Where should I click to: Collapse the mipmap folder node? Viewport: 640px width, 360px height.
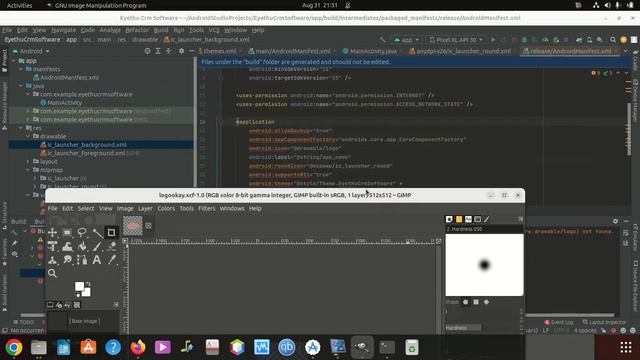pyautogui.click(x=28, y=170)
